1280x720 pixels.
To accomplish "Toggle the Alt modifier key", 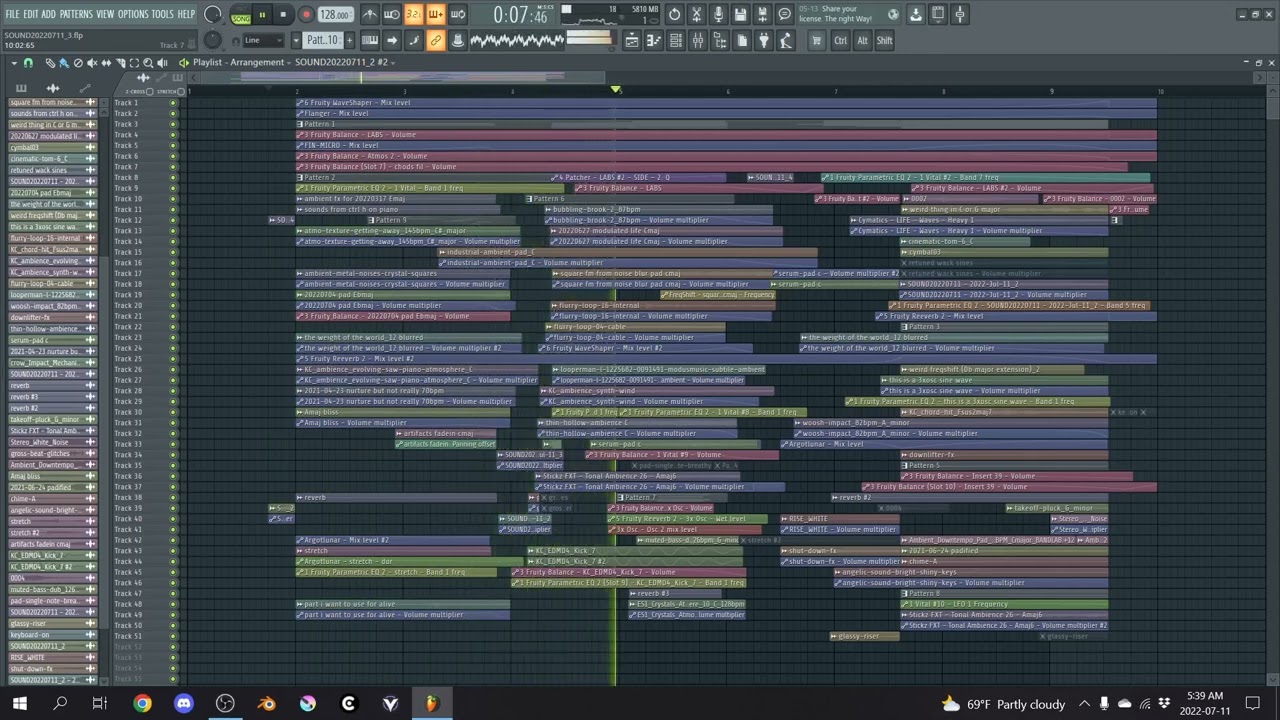I will (862, 40).
